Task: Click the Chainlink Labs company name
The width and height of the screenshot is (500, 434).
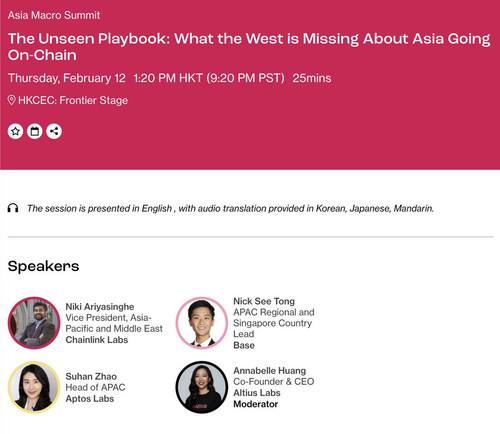Action: tap(97, 340)
